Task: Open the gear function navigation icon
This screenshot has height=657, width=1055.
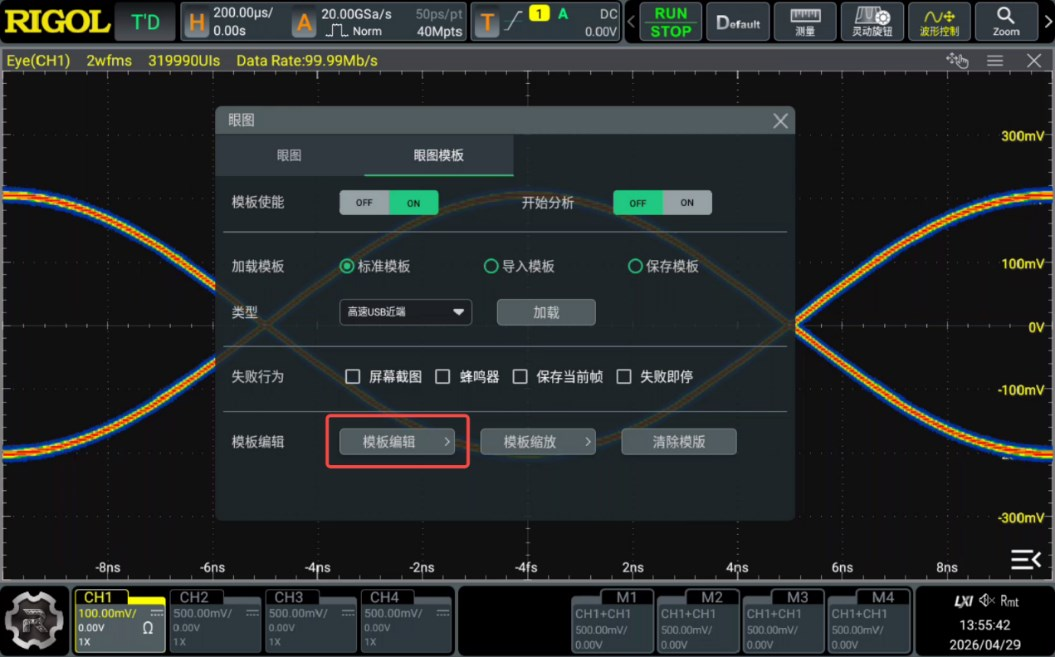Action: click(x=34, y=620)
